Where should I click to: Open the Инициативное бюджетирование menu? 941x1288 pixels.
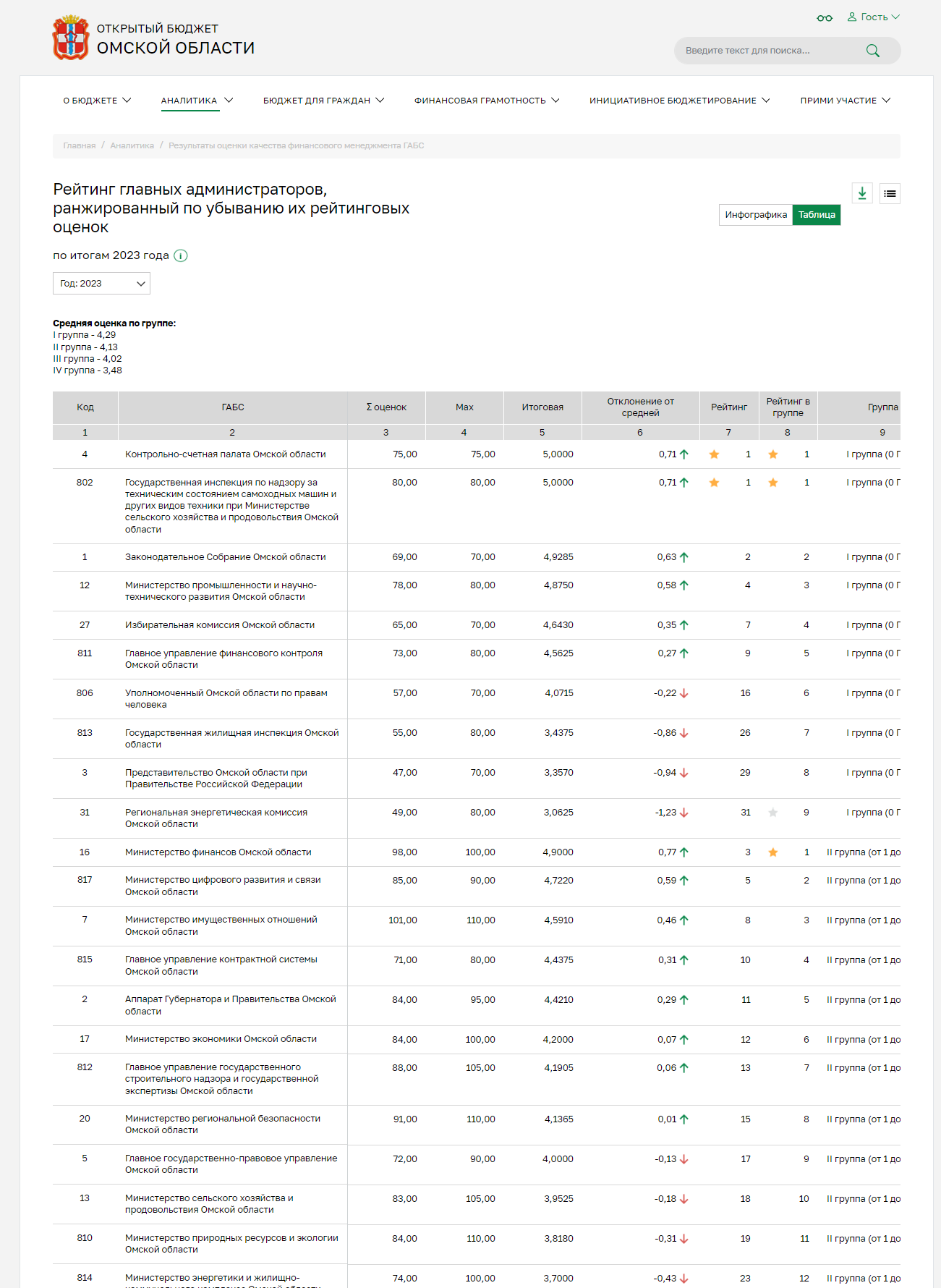point(679,101)
